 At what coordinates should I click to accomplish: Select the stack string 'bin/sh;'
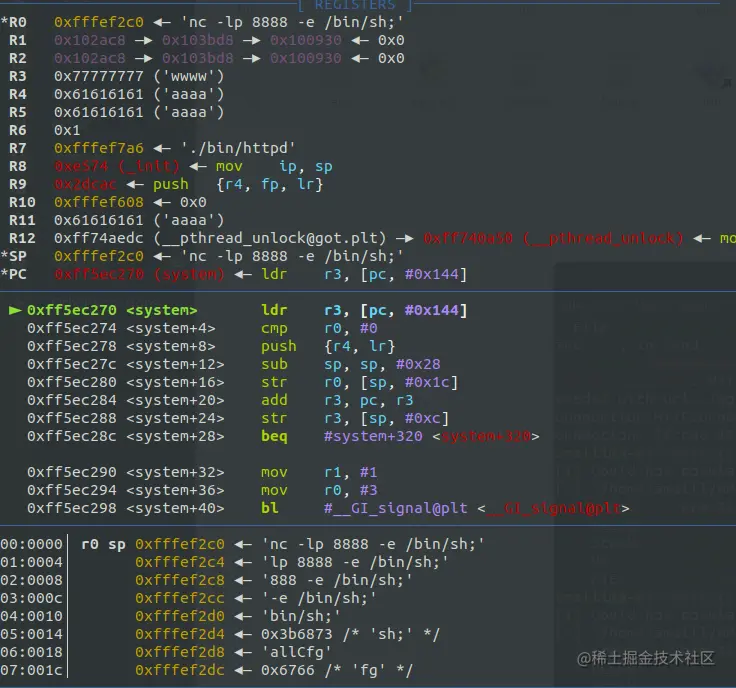pos(301,616)
